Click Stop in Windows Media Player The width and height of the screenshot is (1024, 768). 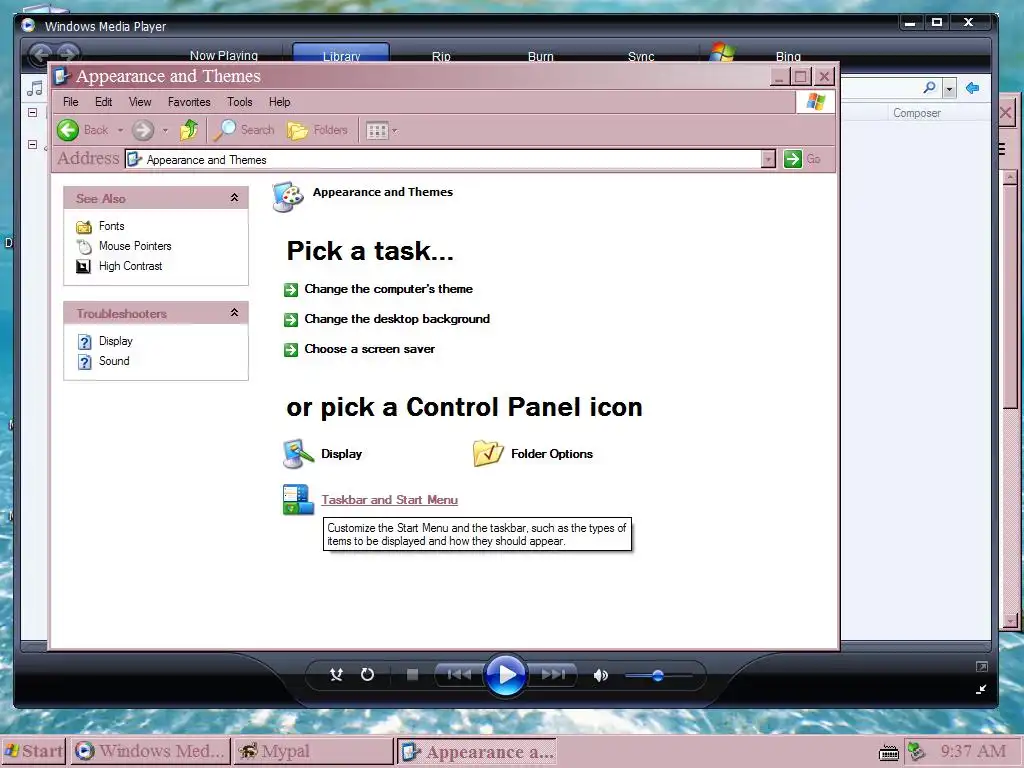pyautogui.click(x=412, y=675)
